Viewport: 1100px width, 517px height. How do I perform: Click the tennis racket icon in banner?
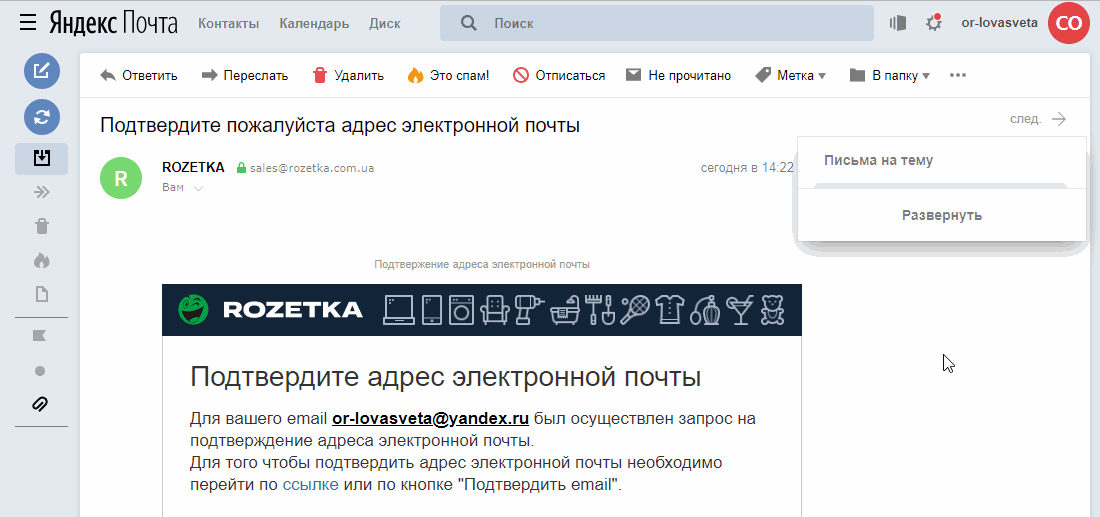pyautogui.click(x=635, y=309)
